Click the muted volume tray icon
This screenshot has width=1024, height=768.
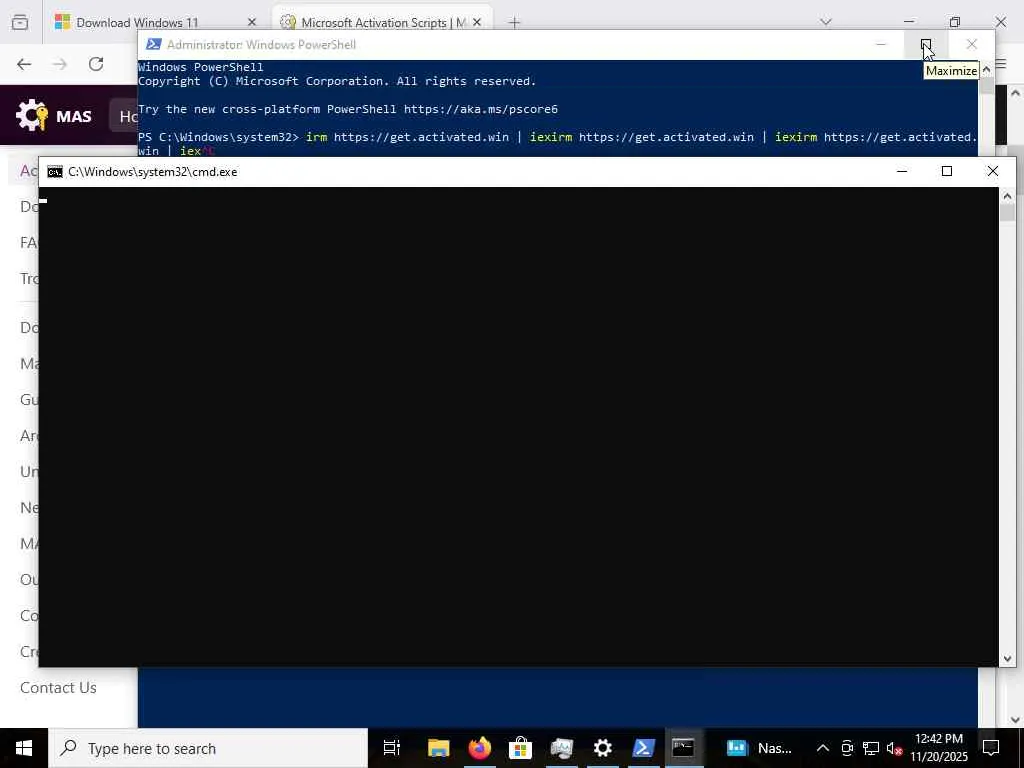coord(894,748)
